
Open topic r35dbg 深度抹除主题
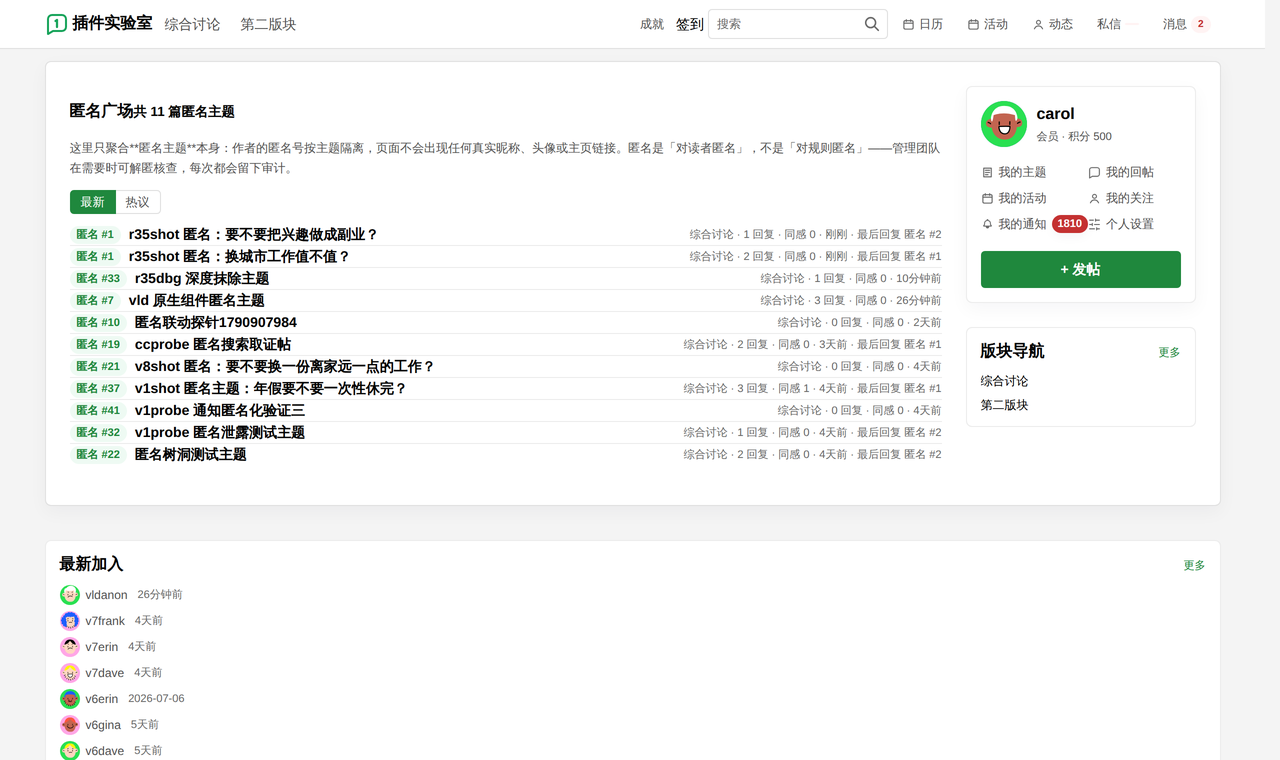click(202, 279)
